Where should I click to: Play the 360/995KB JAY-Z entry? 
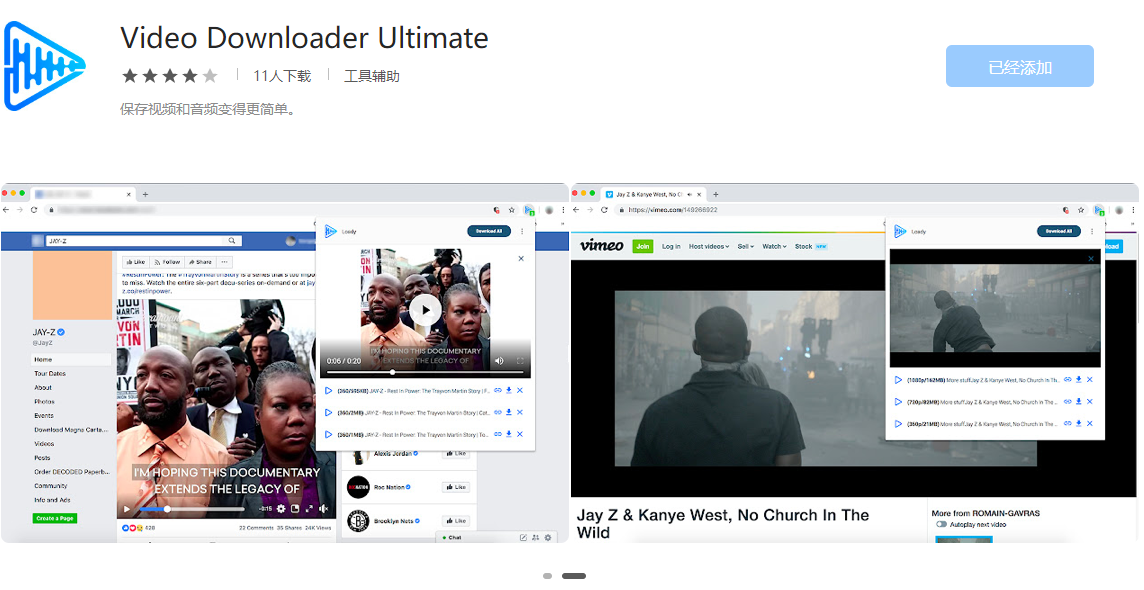[x=328, y=391]
